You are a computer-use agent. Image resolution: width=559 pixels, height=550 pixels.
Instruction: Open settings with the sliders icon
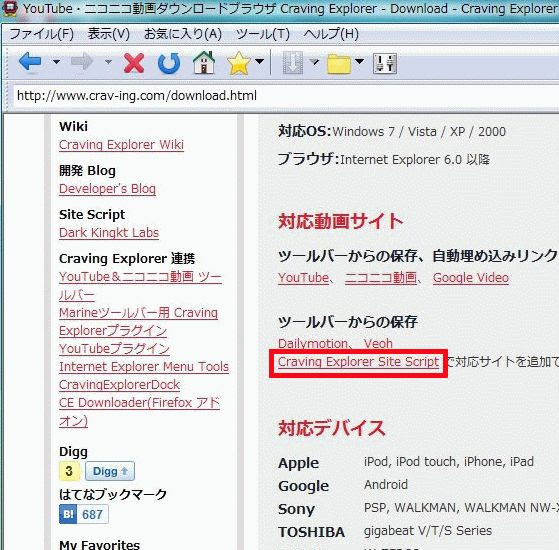point(385,63)
